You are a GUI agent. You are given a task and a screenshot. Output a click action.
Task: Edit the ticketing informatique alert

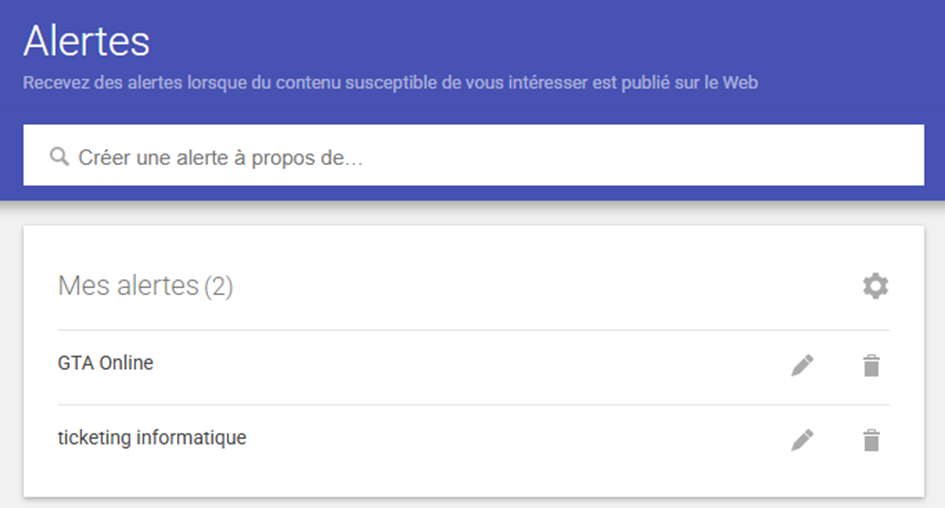point(802,440)
